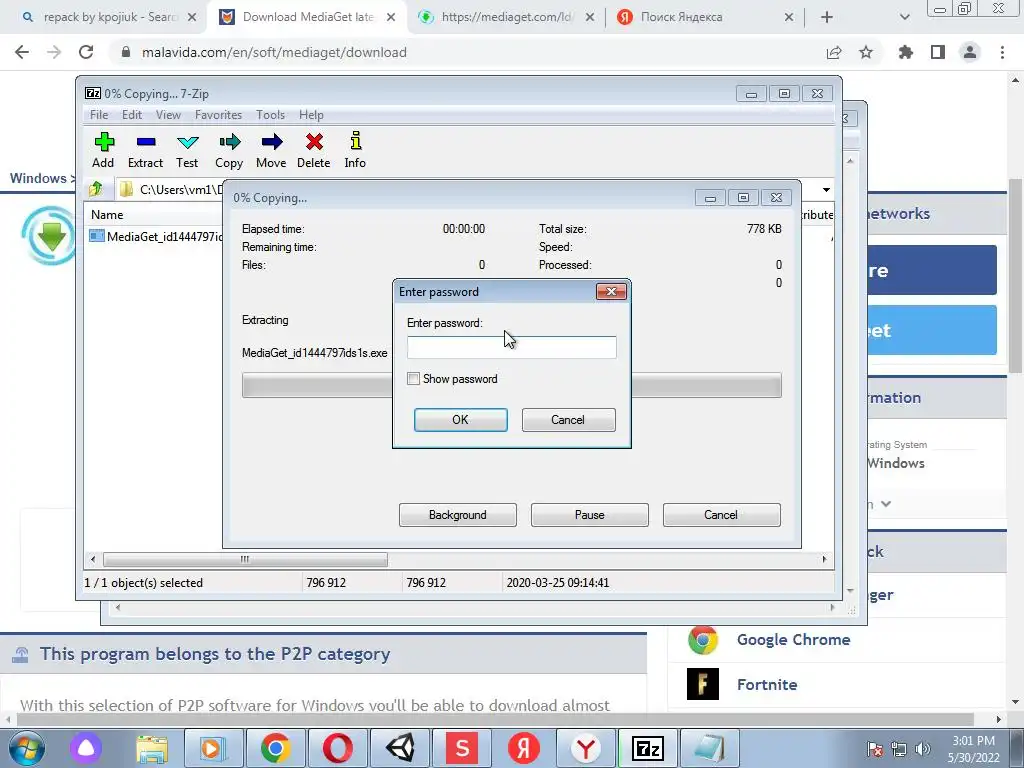Viewport: 1024px width, 768px height.
Task: Click the taskbar clock showing 3:01 PM
Action: coord(974,749)
